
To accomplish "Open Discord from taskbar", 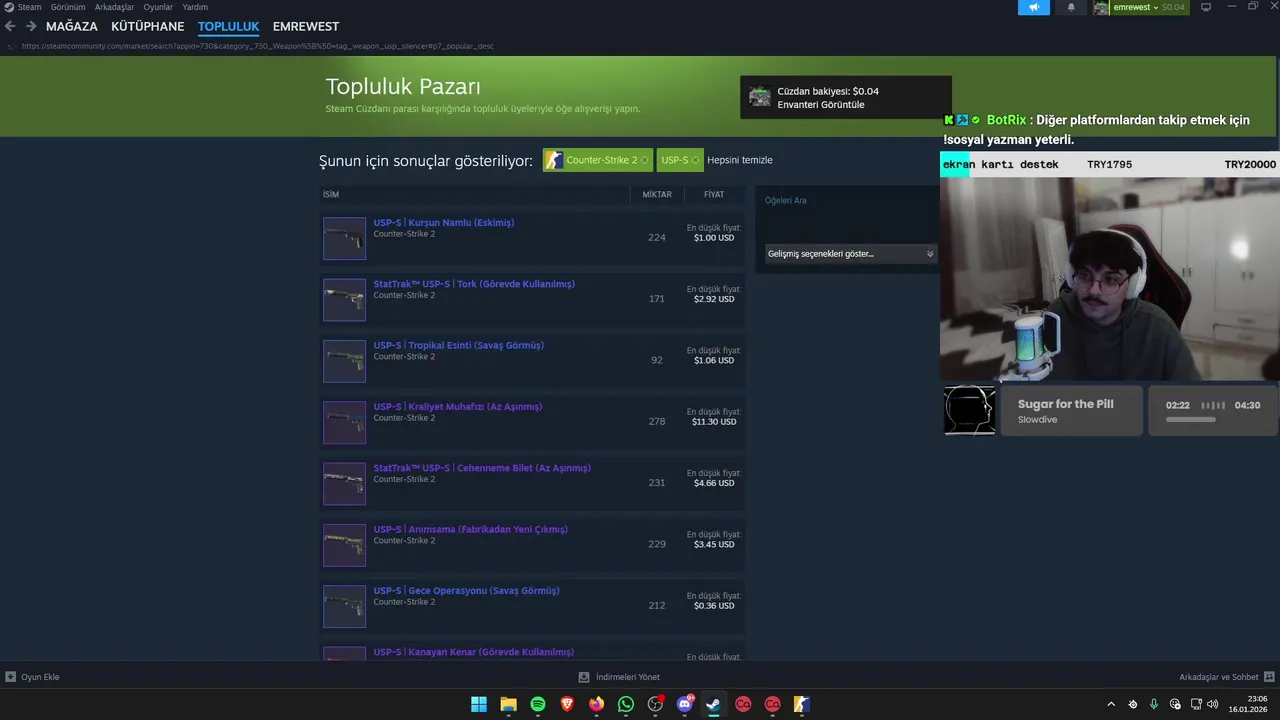I will 685,704.
